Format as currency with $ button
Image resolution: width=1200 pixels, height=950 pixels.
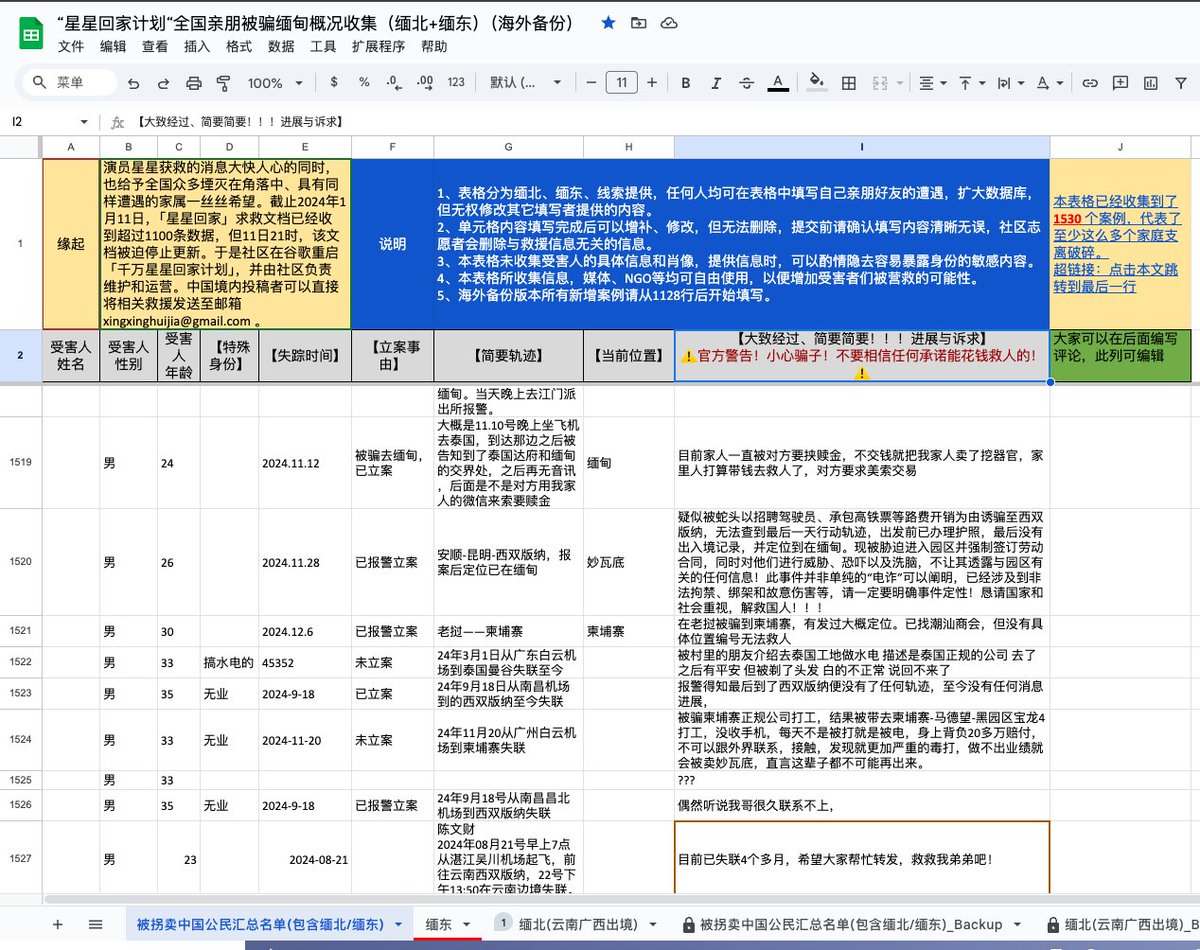tap(333, 83)
